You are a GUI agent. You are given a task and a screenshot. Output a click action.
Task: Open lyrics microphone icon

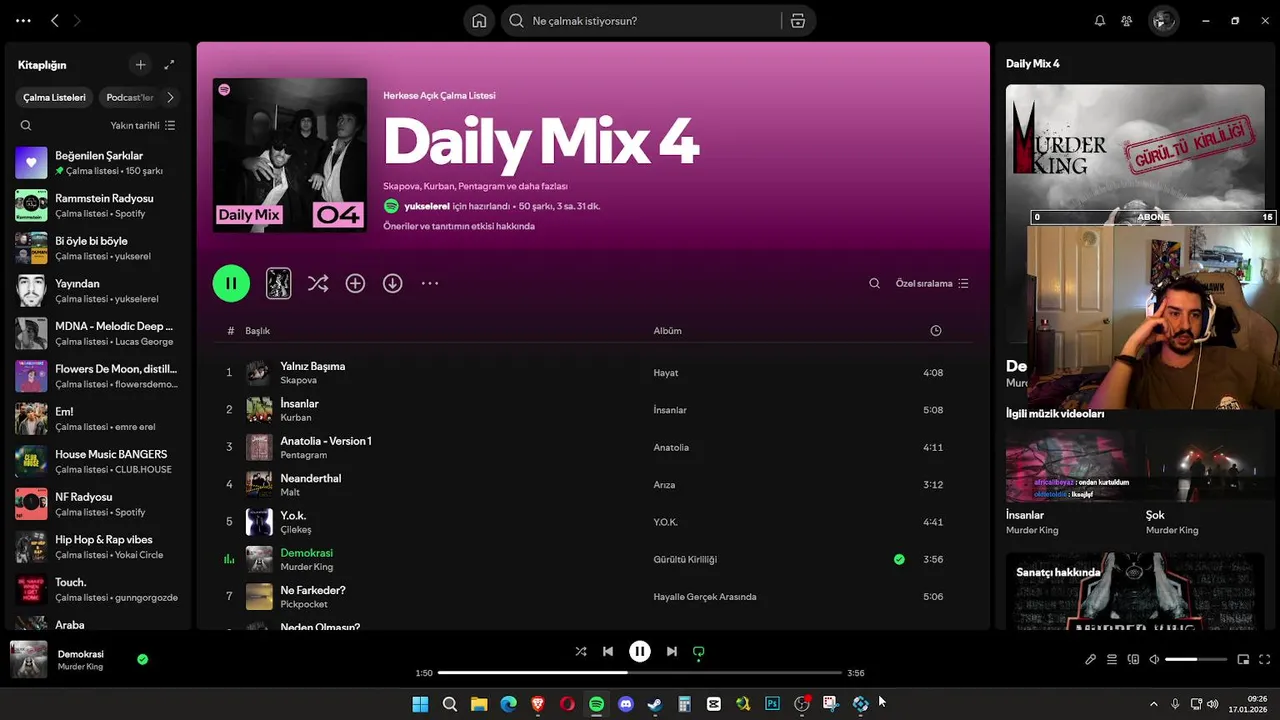(1091, 660)
